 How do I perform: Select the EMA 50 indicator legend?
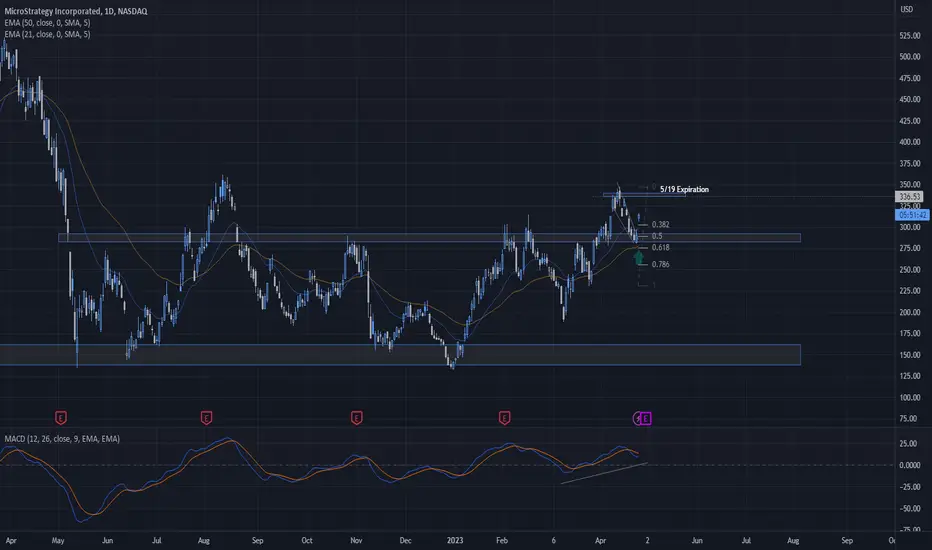coord(48,23)
